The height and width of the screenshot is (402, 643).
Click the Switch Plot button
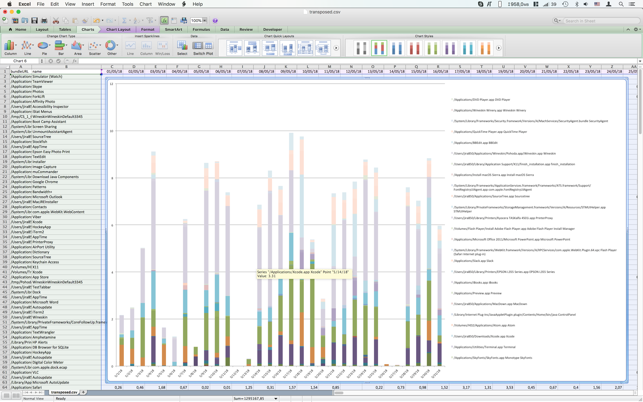pos(203,47)
